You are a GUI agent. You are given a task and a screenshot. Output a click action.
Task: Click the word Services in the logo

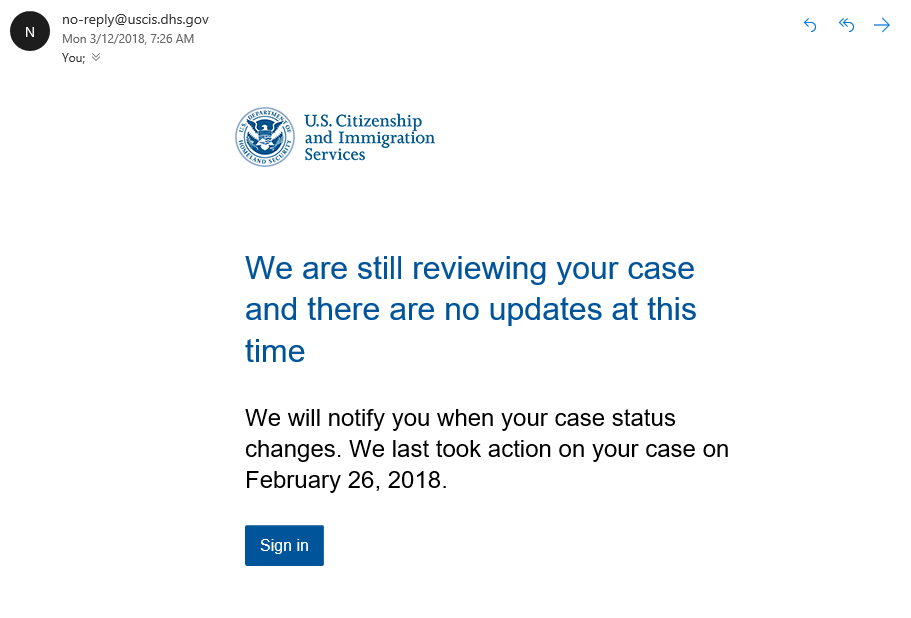click(335, 154)
